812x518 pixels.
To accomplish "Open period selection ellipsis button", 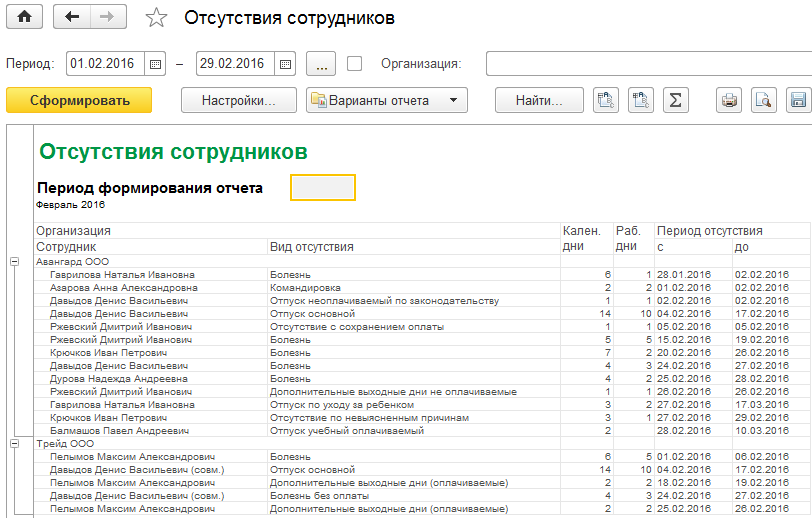I will (321, 64).
